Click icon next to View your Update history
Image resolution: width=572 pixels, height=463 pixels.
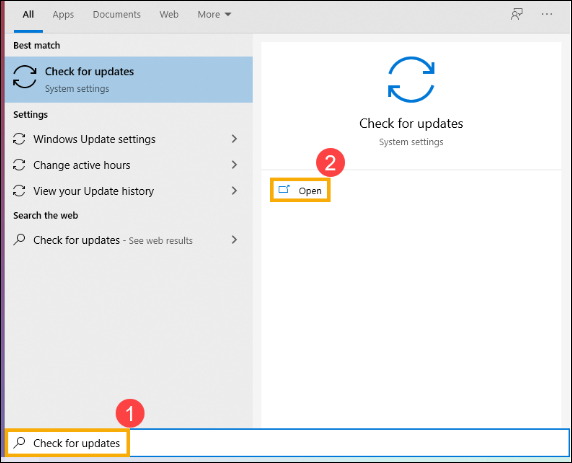pyautogui.click(x=19, y=191)
